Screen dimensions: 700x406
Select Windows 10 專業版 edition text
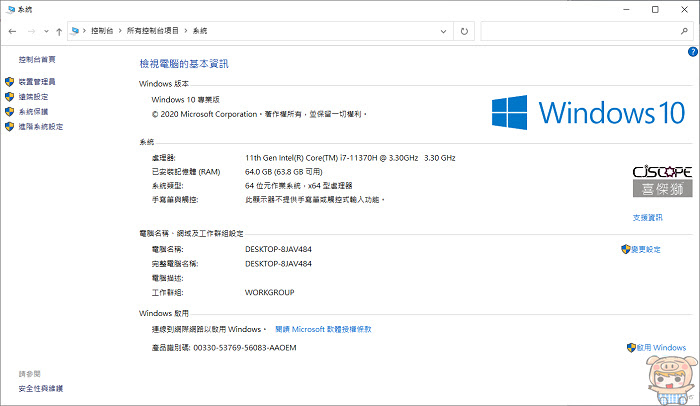pos(186,100)
